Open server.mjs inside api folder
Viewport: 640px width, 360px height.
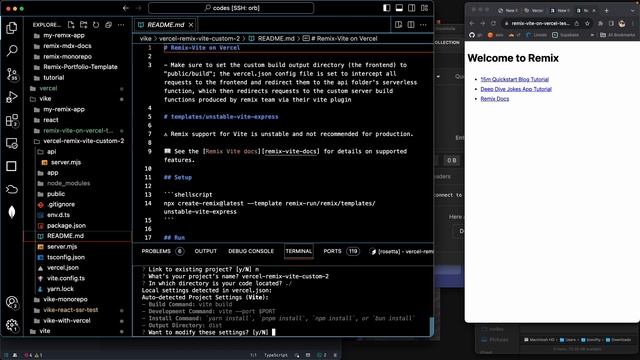(x=78, y=162)
